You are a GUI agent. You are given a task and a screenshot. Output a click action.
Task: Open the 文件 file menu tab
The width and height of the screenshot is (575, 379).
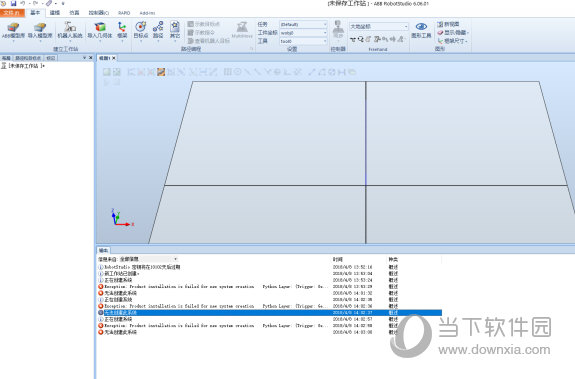pos(12,13)
